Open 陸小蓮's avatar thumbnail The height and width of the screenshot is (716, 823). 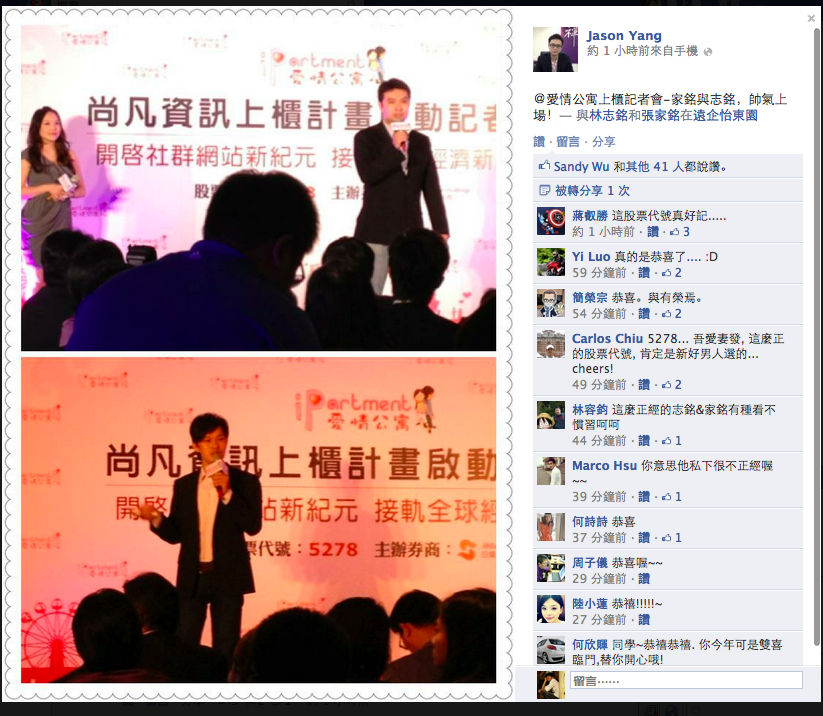point(551,609)
